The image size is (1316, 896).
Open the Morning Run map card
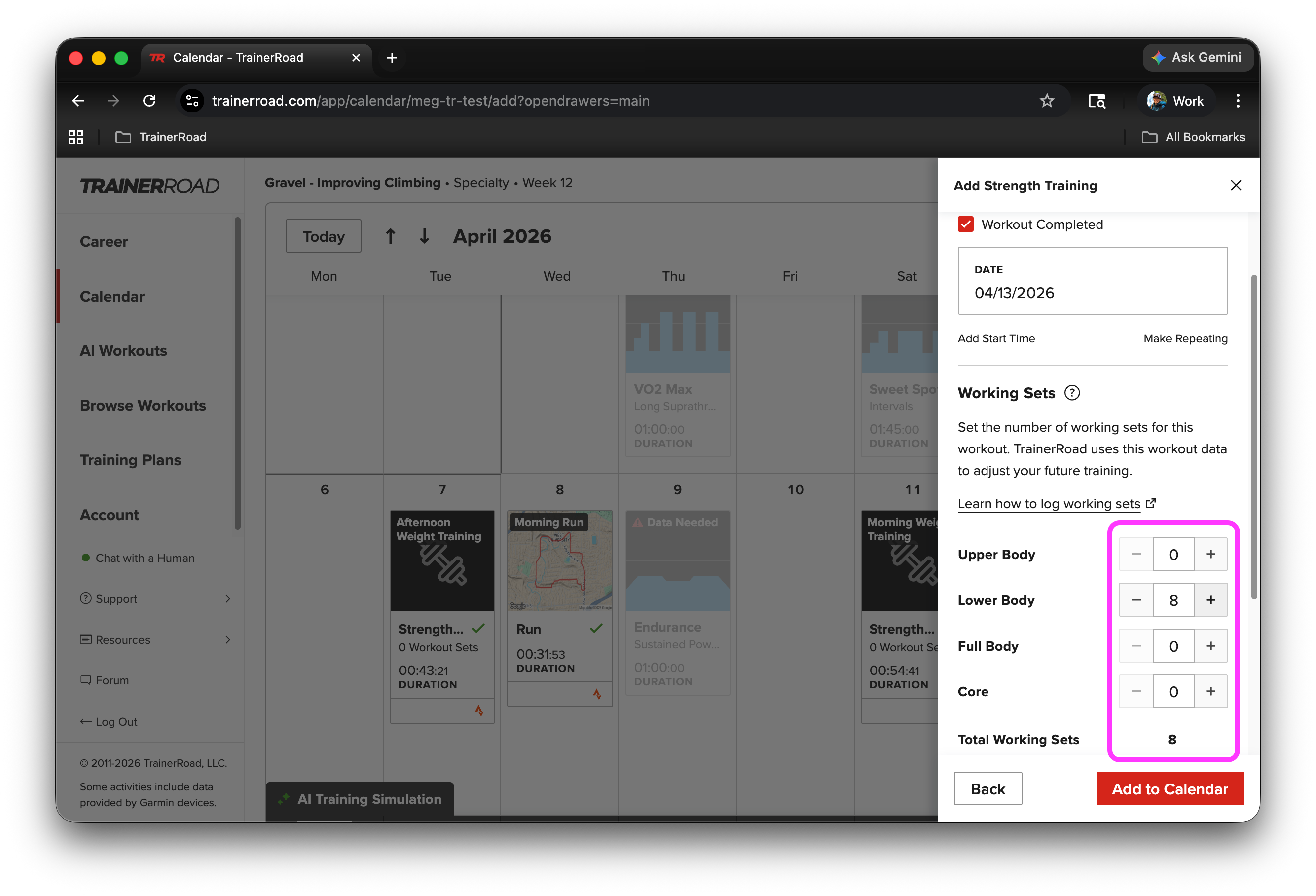(560, 609)
